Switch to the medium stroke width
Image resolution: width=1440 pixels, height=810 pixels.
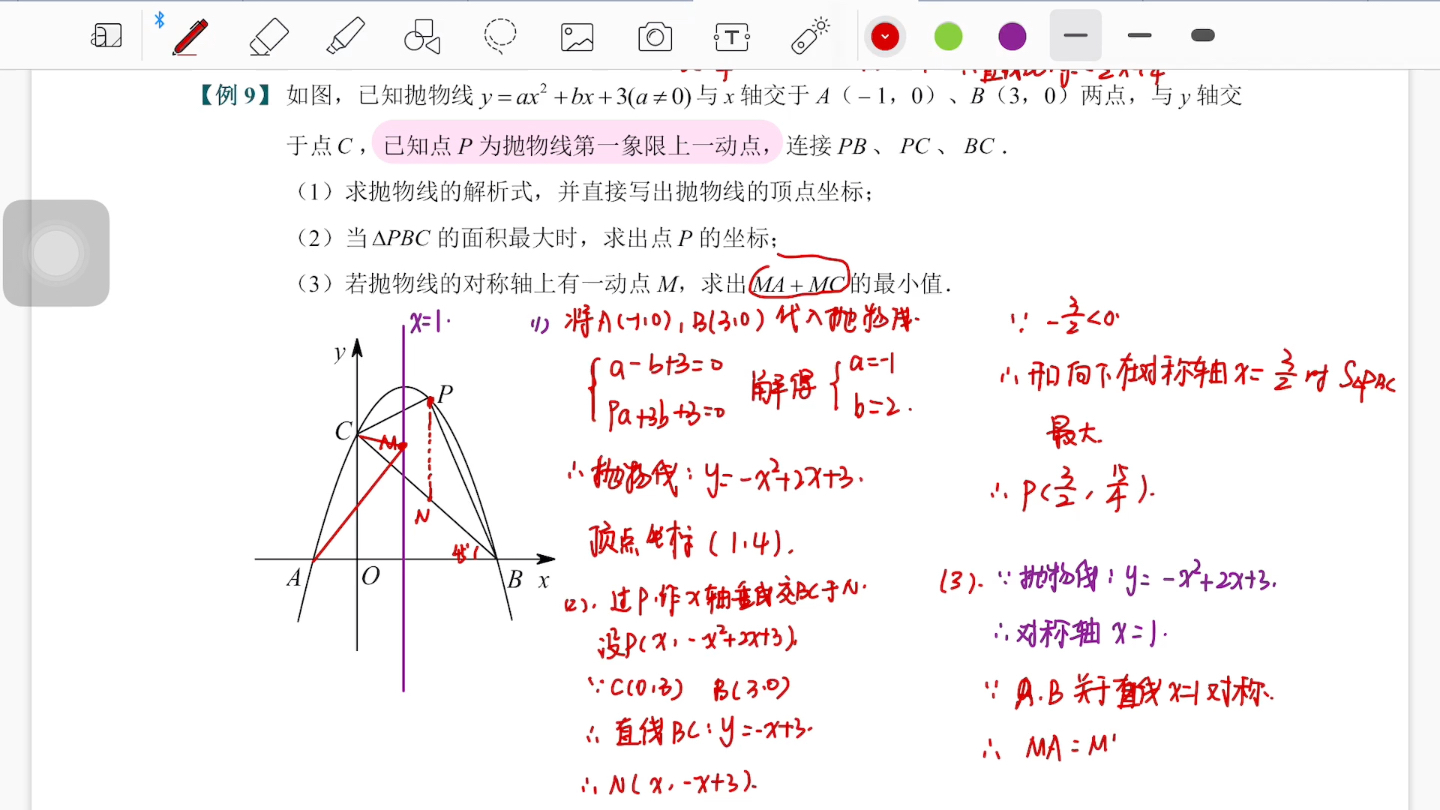[1139, 35]
